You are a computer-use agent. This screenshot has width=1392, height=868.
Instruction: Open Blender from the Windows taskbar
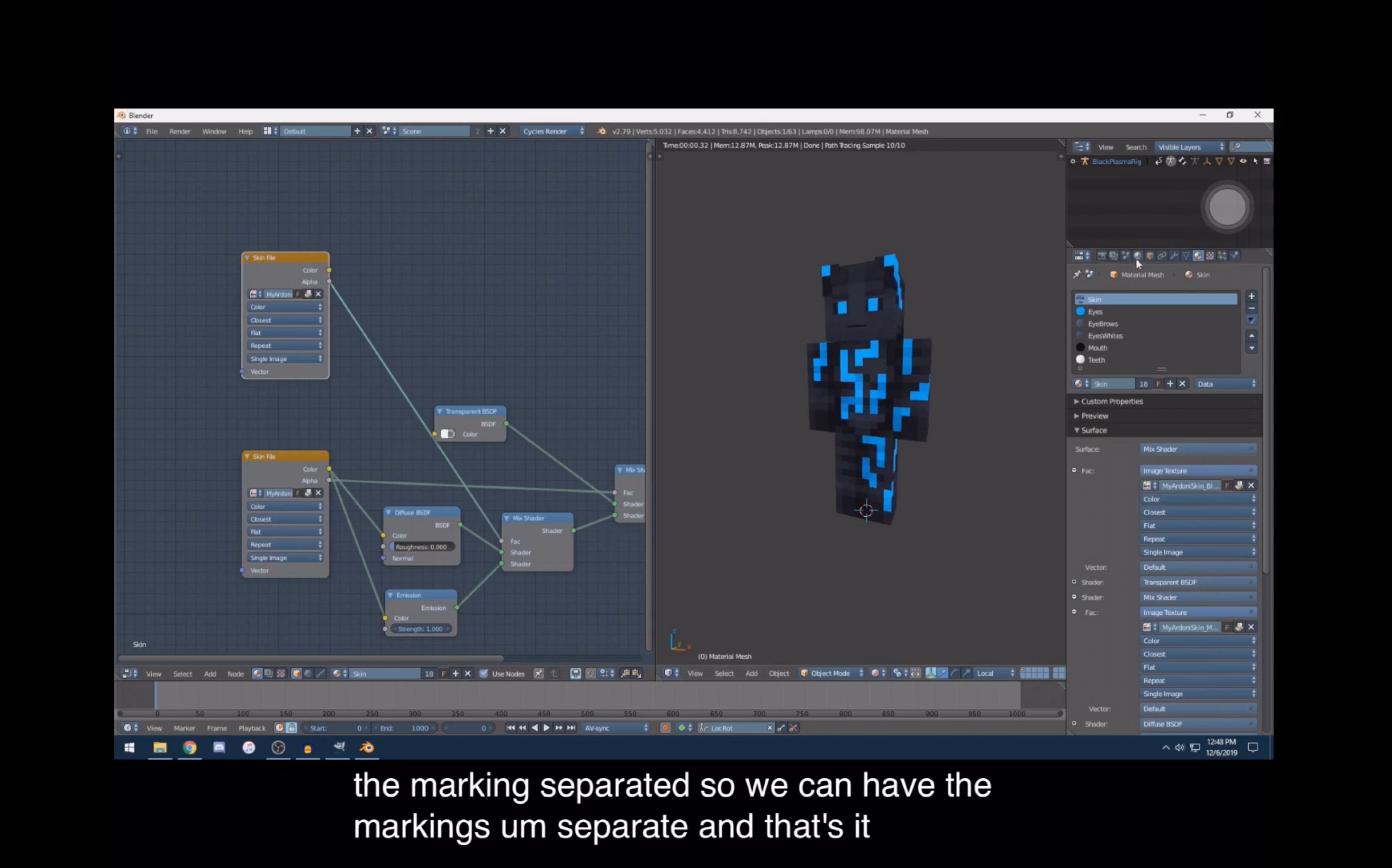point(367,747)
